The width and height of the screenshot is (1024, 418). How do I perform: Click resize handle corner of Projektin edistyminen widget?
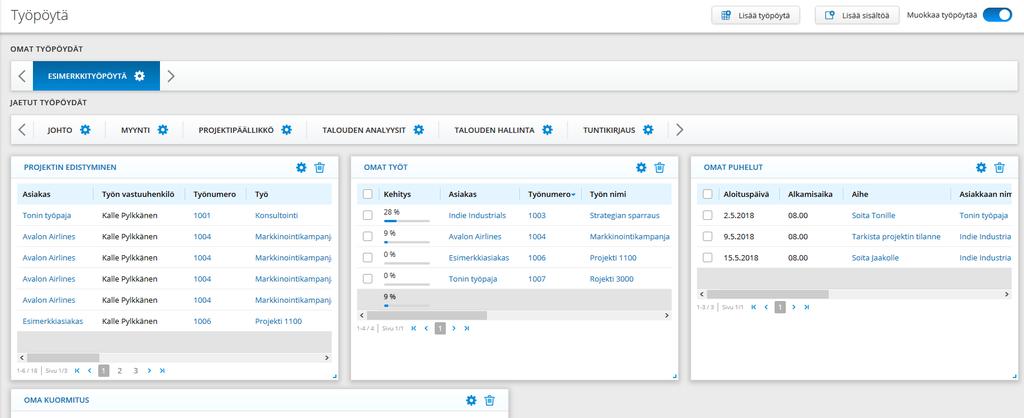334,376
